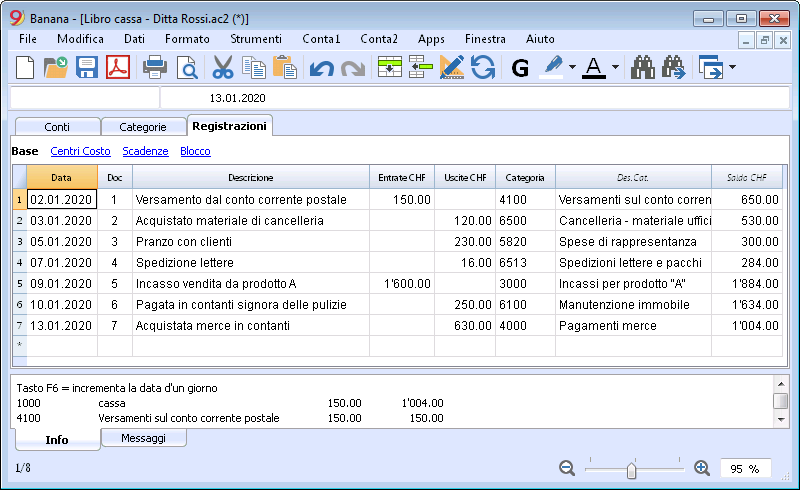This screenshot has height=490, width=800.
Task: Open the Strumenti menu
Action: [x=256, y=39]
